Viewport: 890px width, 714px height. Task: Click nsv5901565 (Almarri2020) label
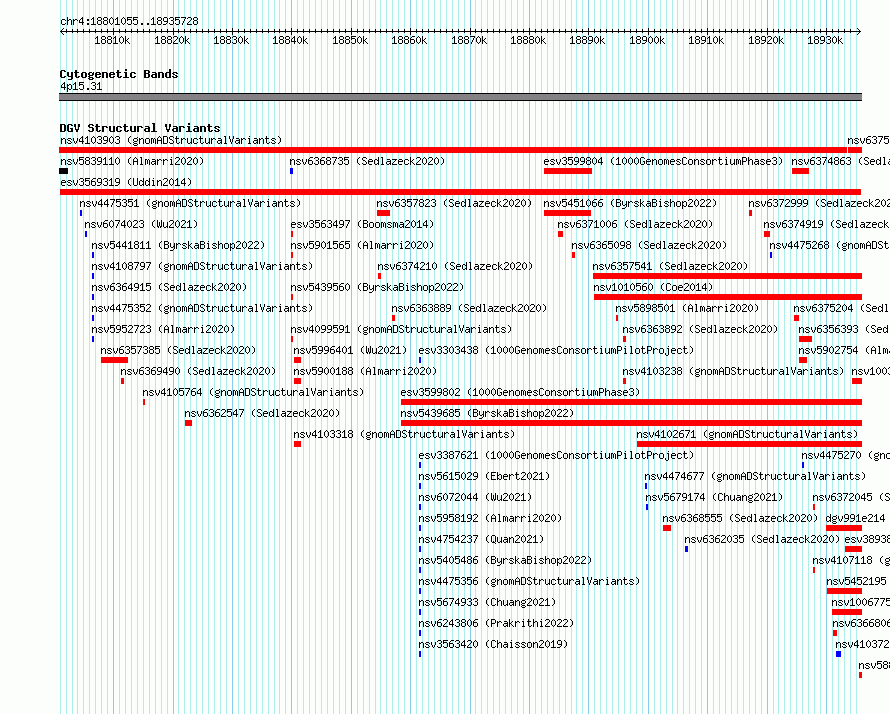[362, 245]
